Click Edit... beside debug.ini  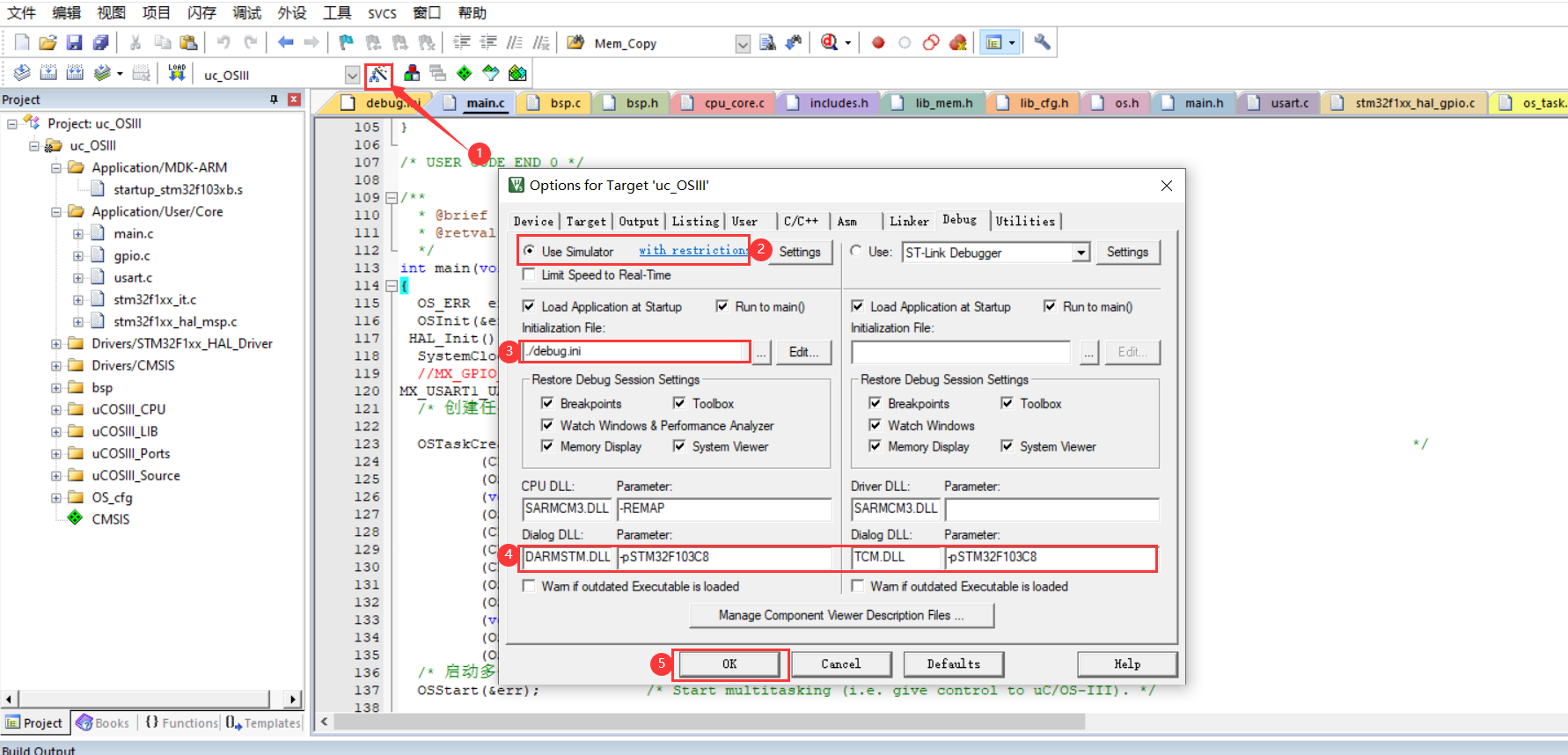tap(803, 352)
